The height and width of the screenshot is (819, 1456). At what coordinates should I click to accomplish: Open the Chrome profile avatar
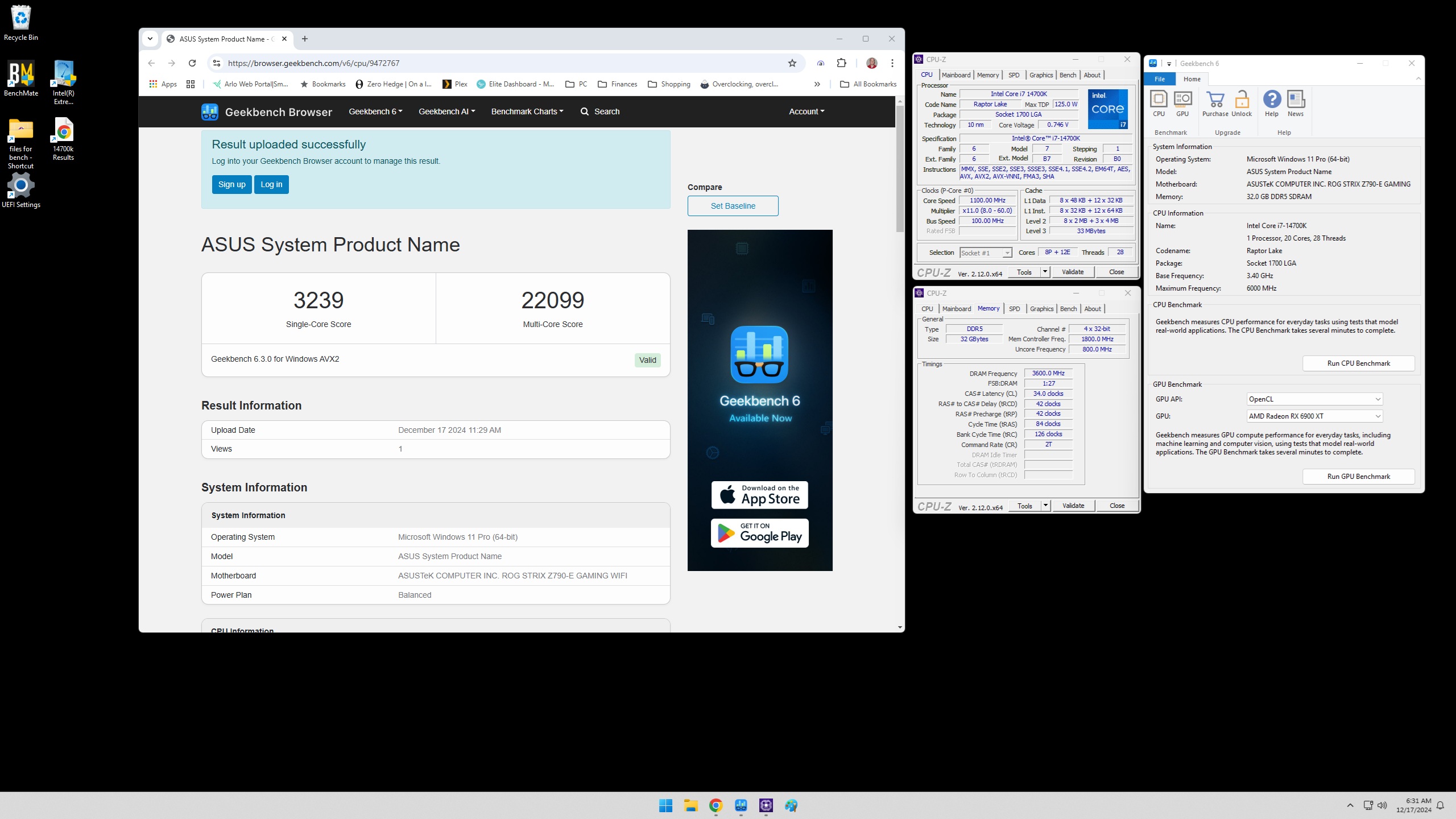[x=872, y=63]
